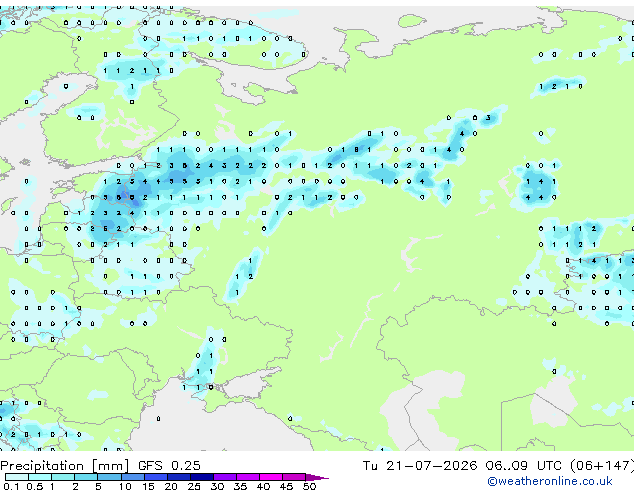Open the weatheronline.co.uk copyright link

(x=549, y=481)
